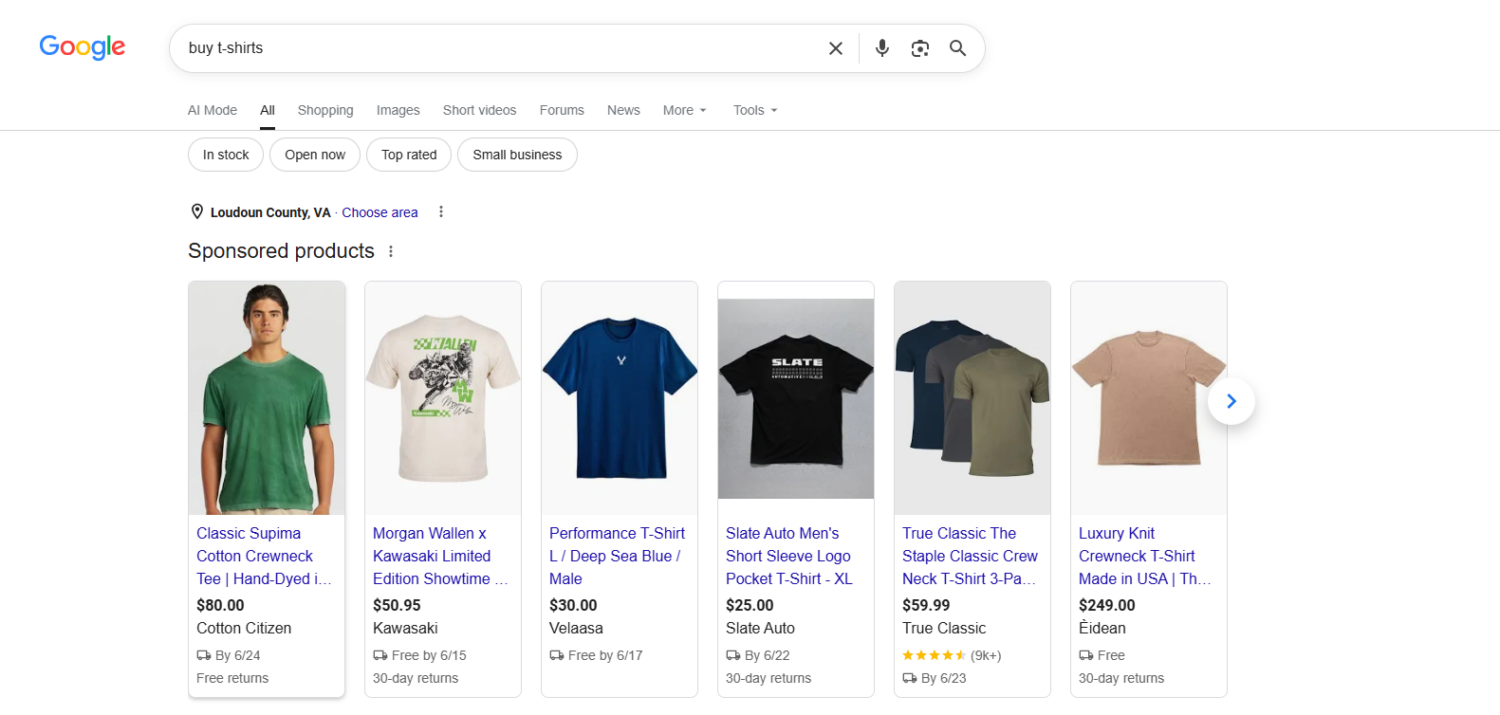Click Slate Auto seller name
The image size is (1500, 715).
(x=760, y=628)
